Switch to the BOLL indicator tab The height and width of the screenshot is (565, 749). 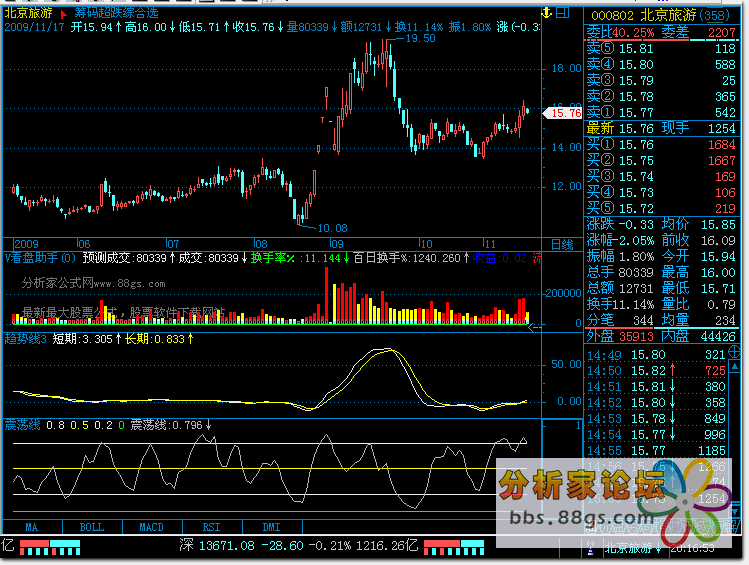point(92,527)
